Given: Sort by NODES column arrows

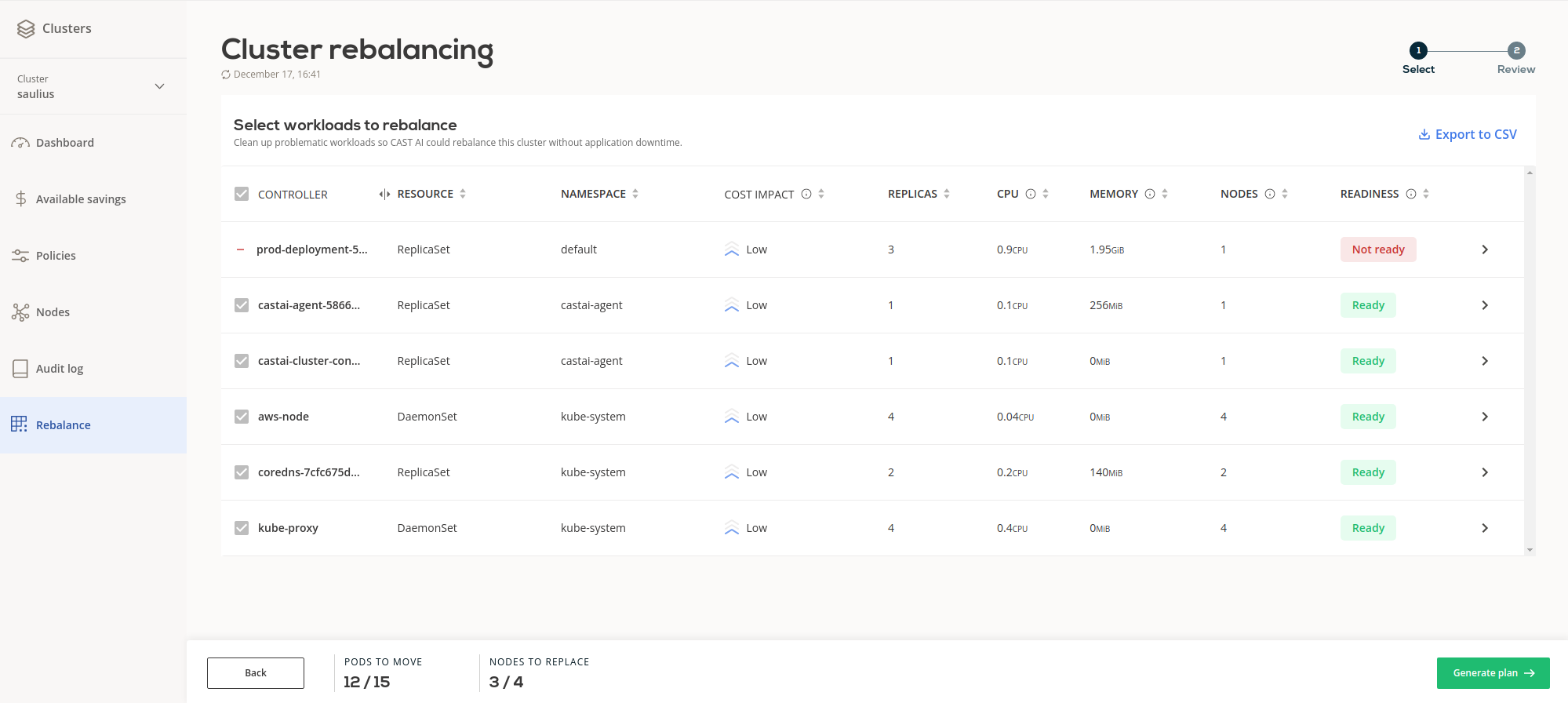Looking at the screenshot, I should (1285, 194).
